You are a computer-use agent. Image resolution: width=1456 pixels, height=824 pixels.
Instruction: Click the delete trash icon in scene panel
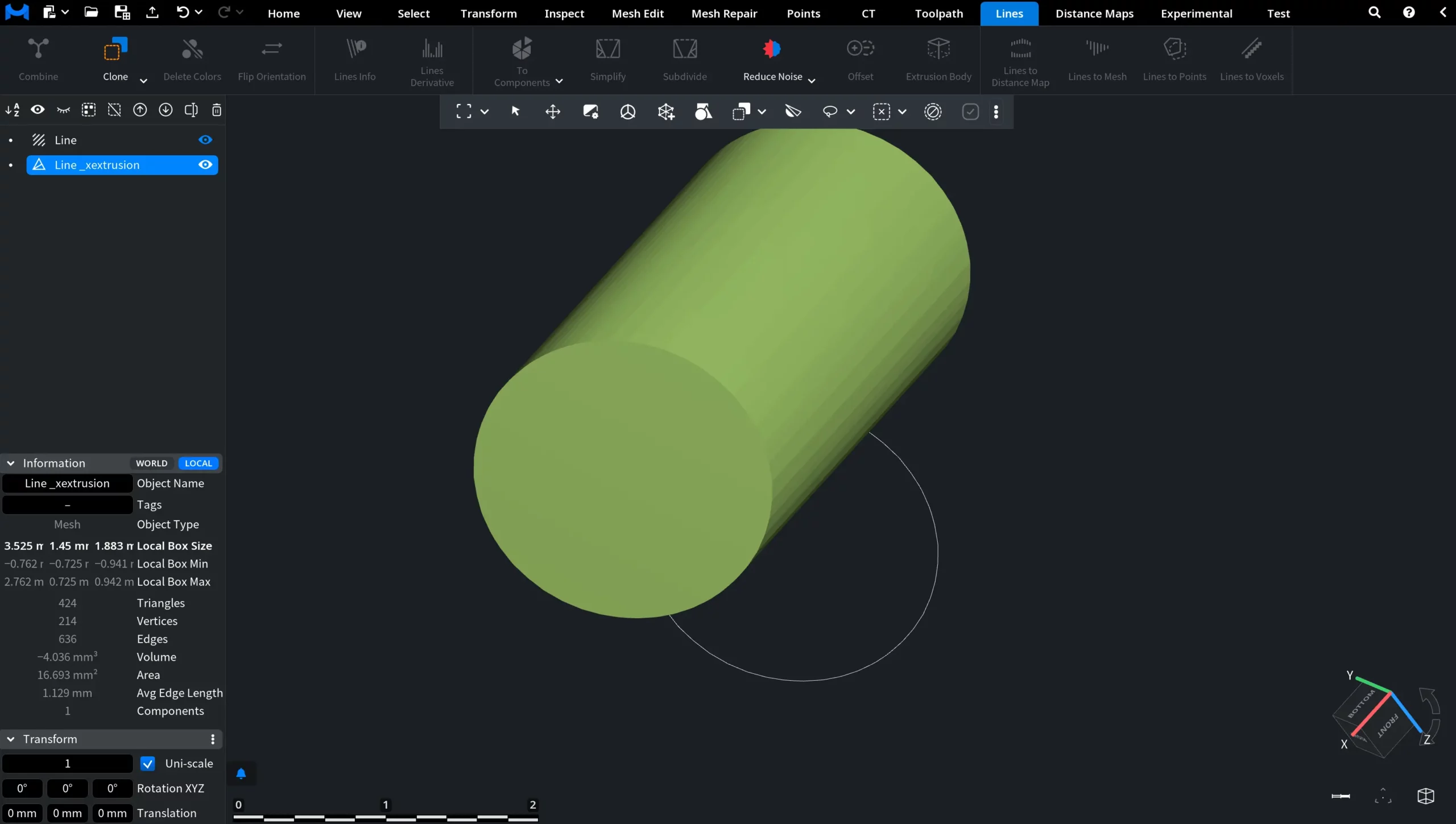click(217, 110)
